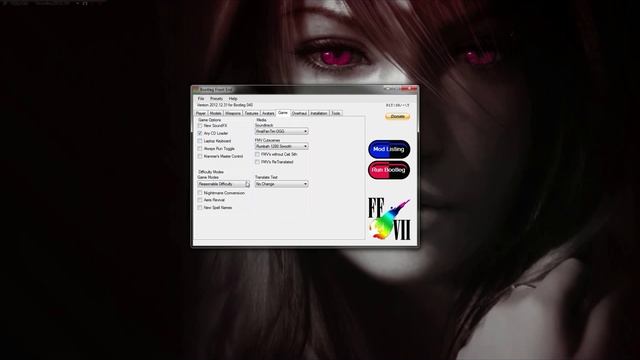Tick the Aeris Revival checkbox
Viewport: 640px width, 360px height.
pos(200,200)
